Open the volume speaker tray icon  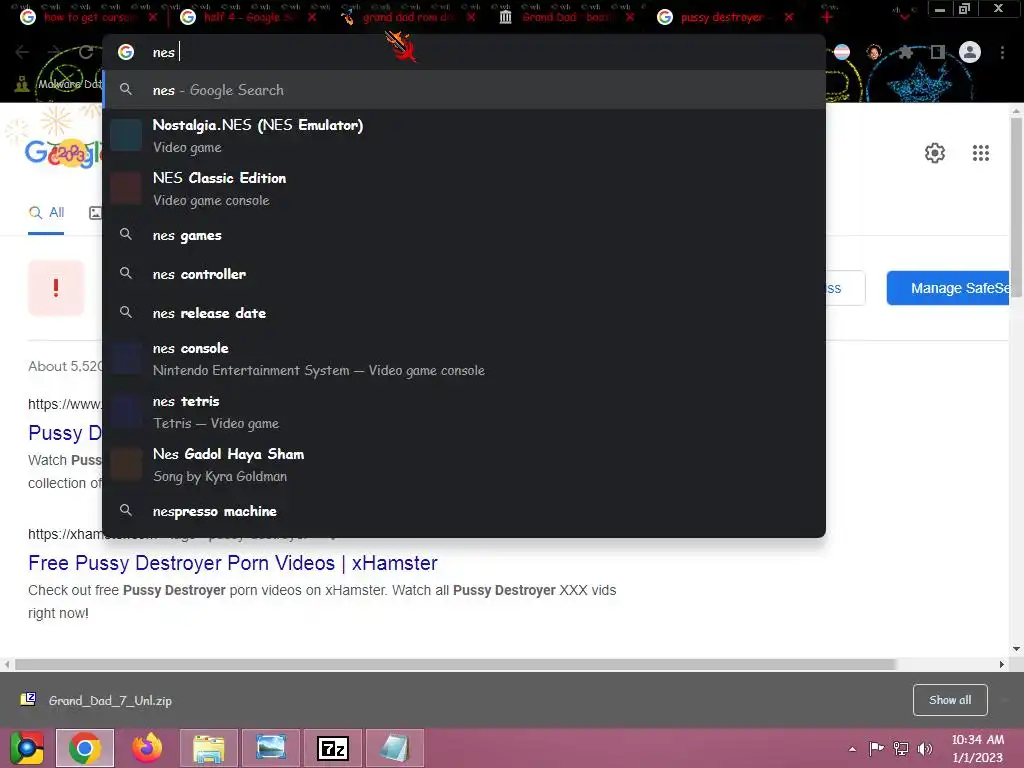(x=925, y=748)
